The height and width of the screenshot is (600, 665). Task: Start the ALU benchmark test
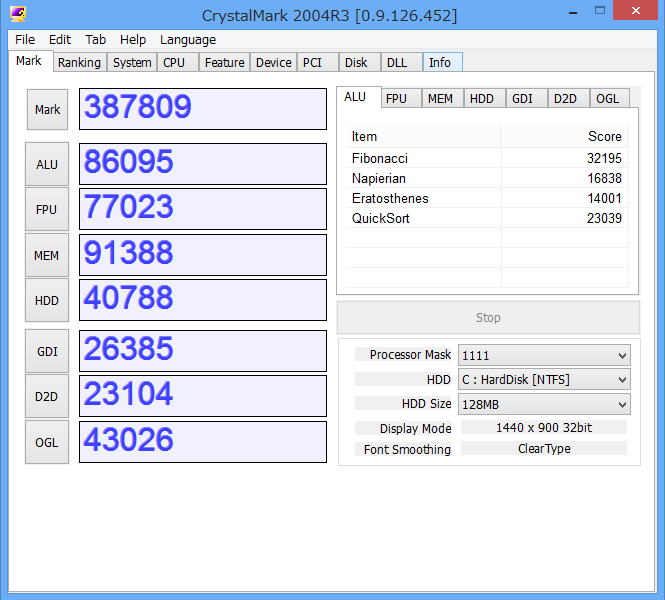[x=47, y=164]
